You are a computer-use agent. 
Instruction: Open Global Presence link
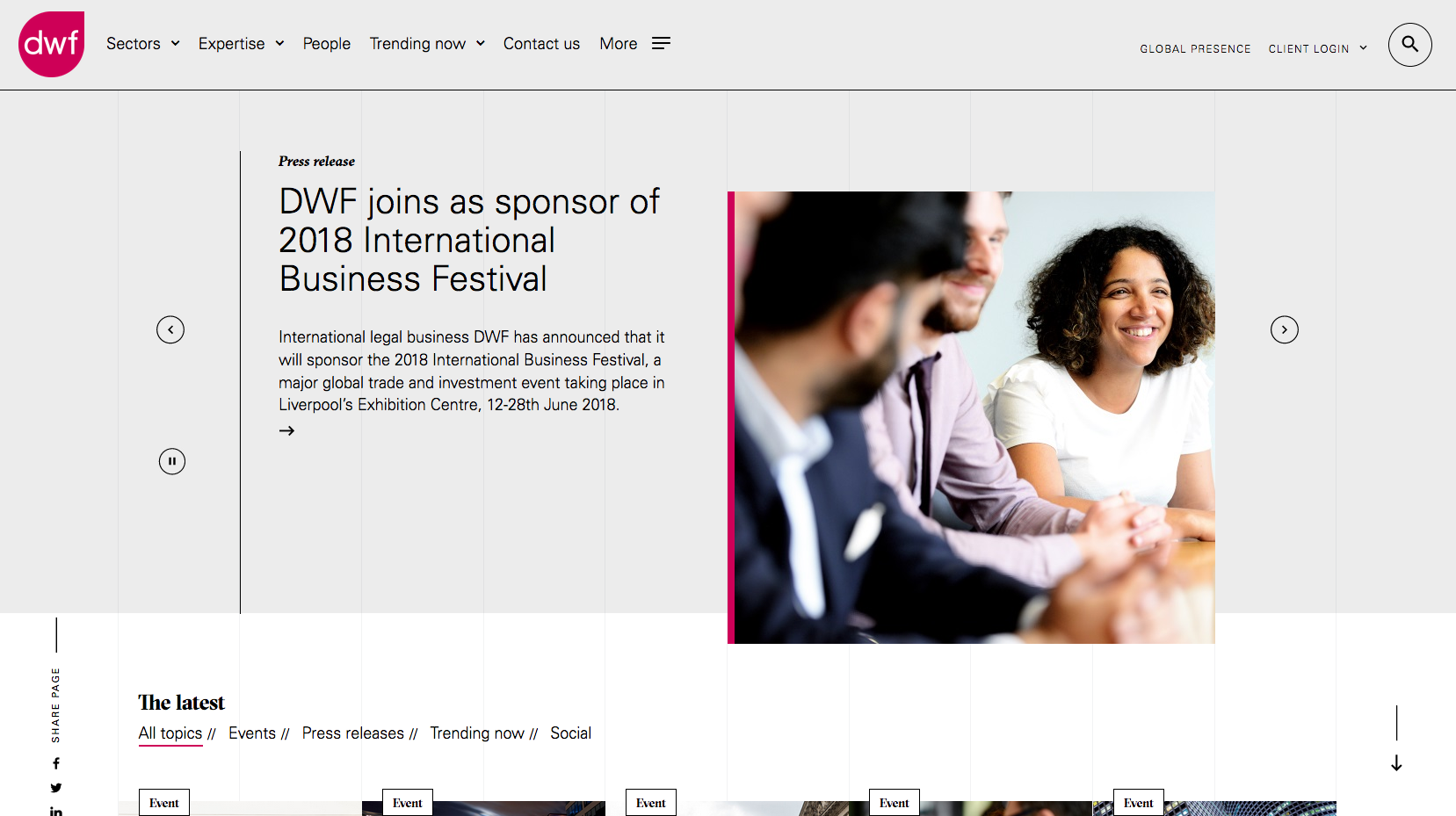pos(1195,49)
